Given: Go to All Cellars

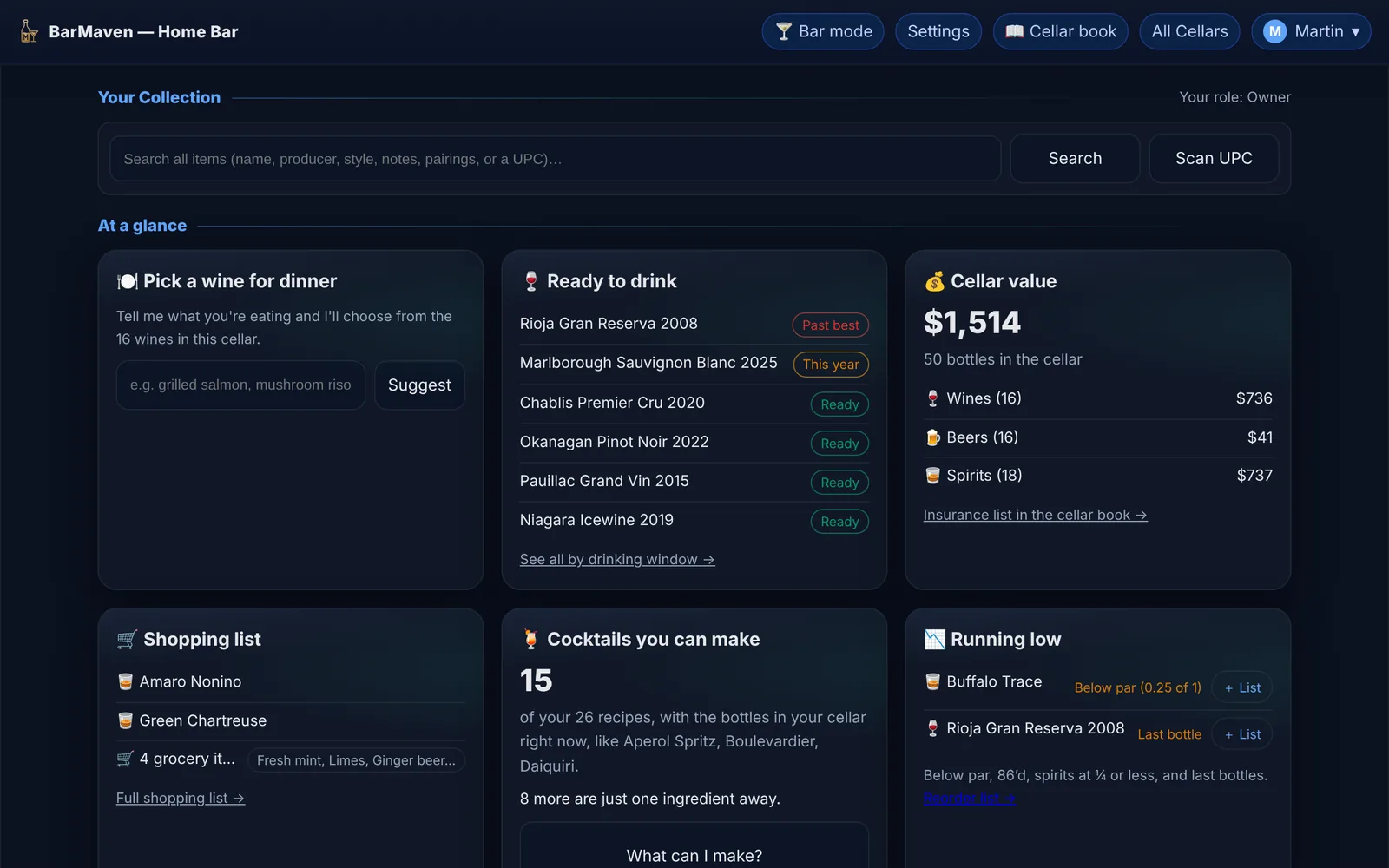Looking at the screenshot, I should [x=1189, y=31].
